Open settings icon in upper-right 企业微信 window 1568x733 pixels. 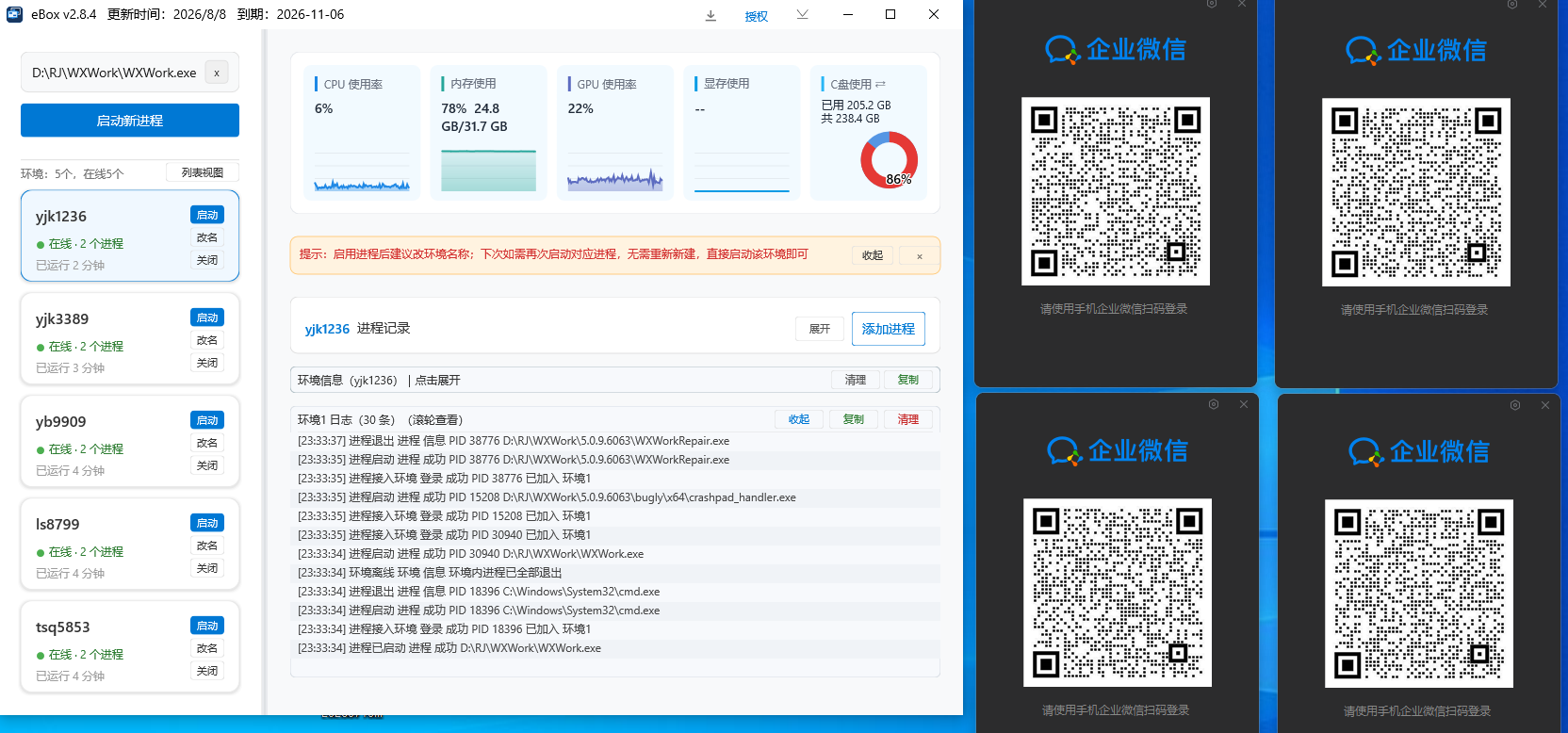point(1512,4)
